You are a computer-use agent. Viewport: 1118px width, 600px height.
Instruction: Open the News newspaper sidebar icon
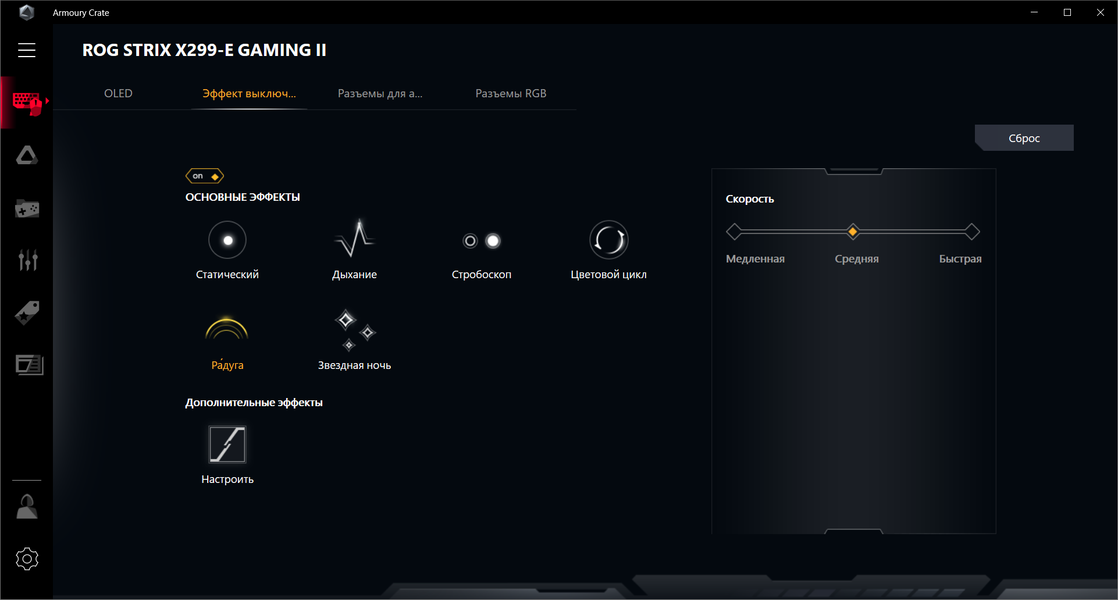tap(29, 365)
